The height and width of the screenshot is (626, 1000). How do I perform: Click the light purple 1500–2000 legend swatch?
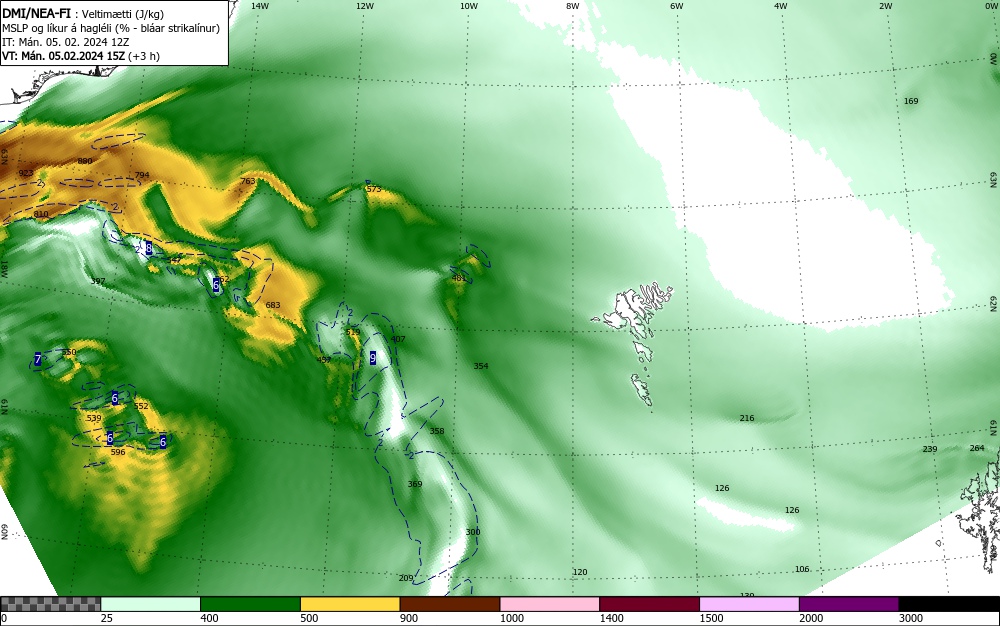[x=749, y=604]
